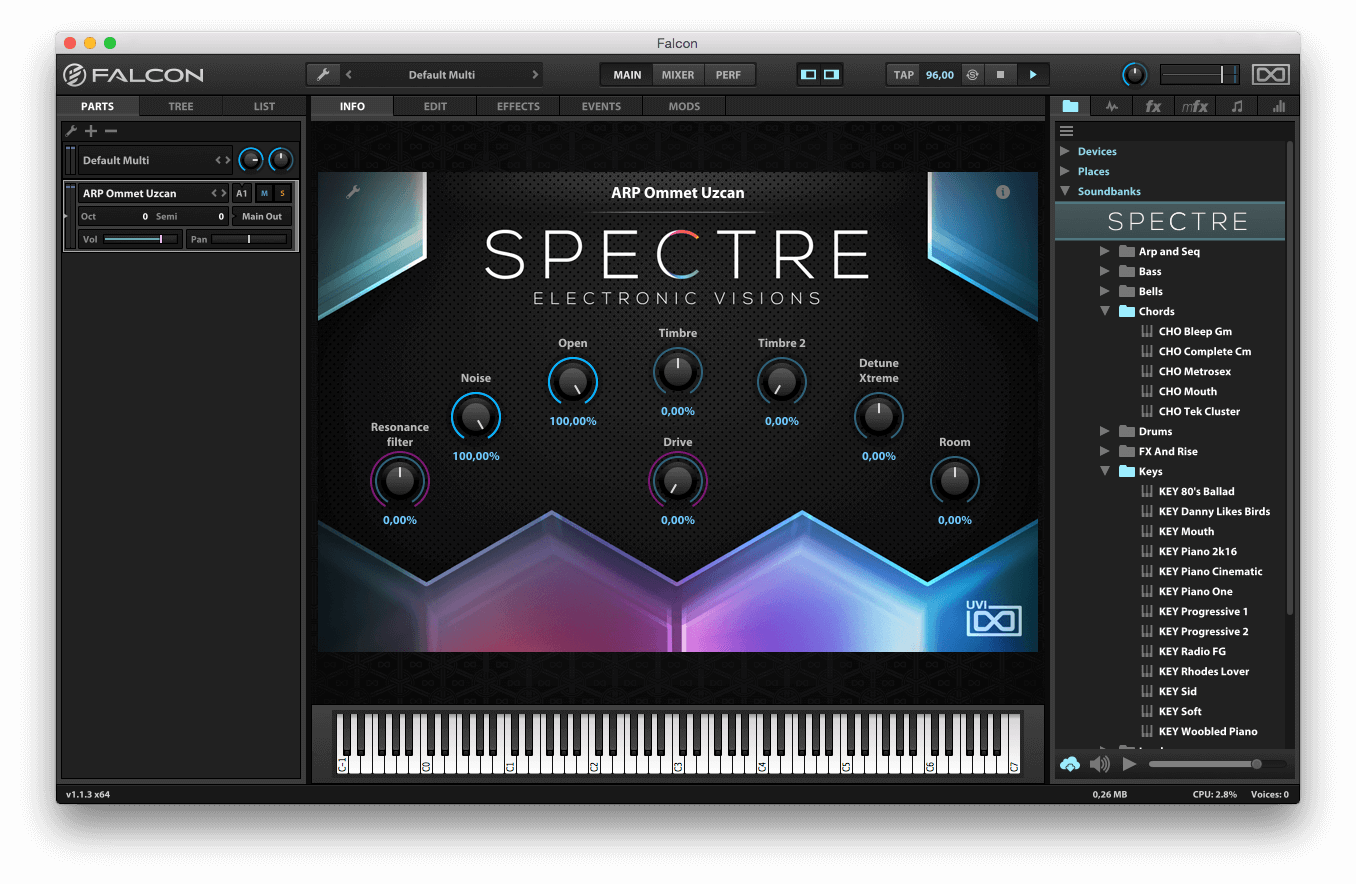Click the music note browser icon
The height and width of the screenshot is (884, 1356).
click(1236, 105)
